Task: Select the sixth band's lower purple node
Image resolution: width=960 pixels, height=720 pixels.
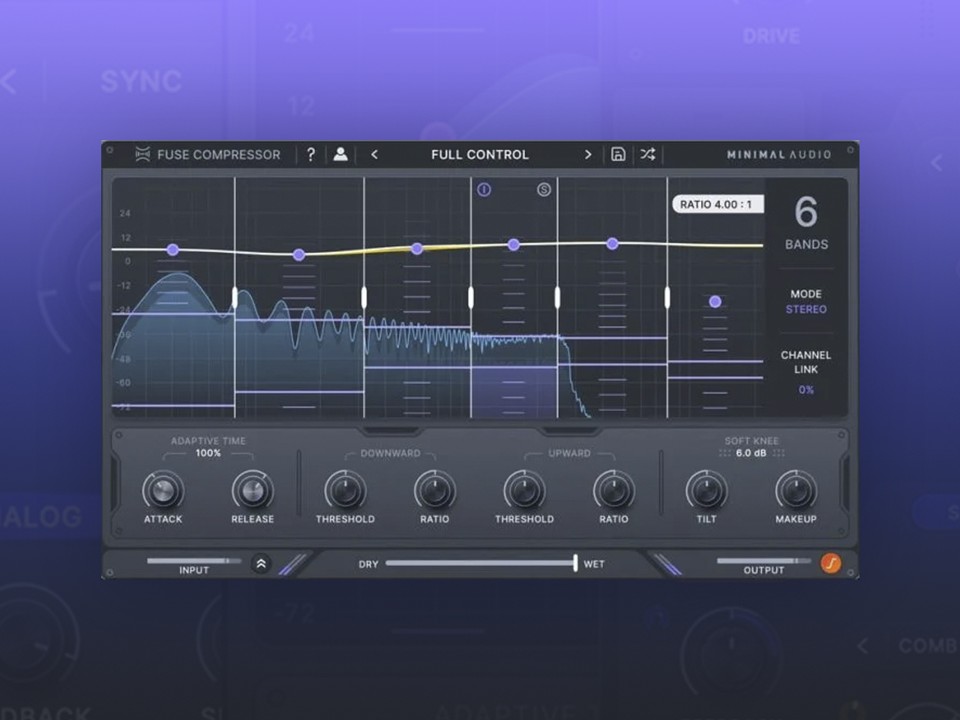Action: coord(715,301)
